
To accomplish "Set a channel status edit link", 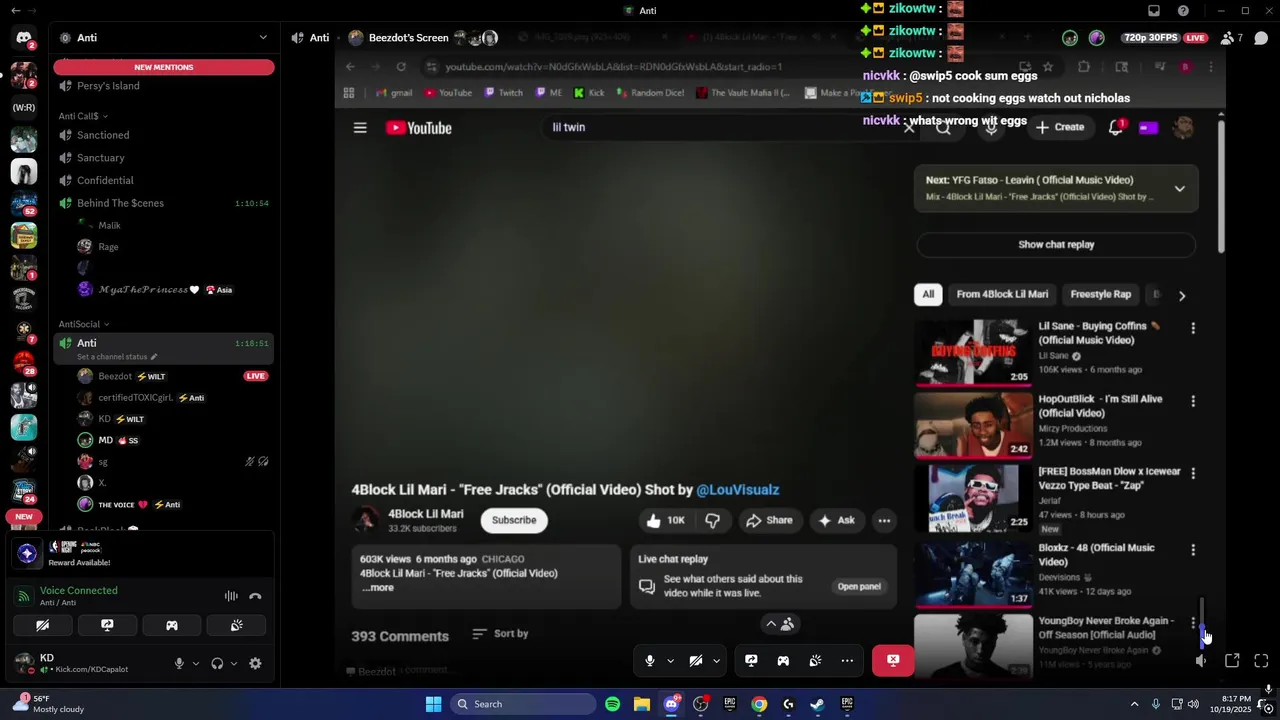I will coord(117,357).
